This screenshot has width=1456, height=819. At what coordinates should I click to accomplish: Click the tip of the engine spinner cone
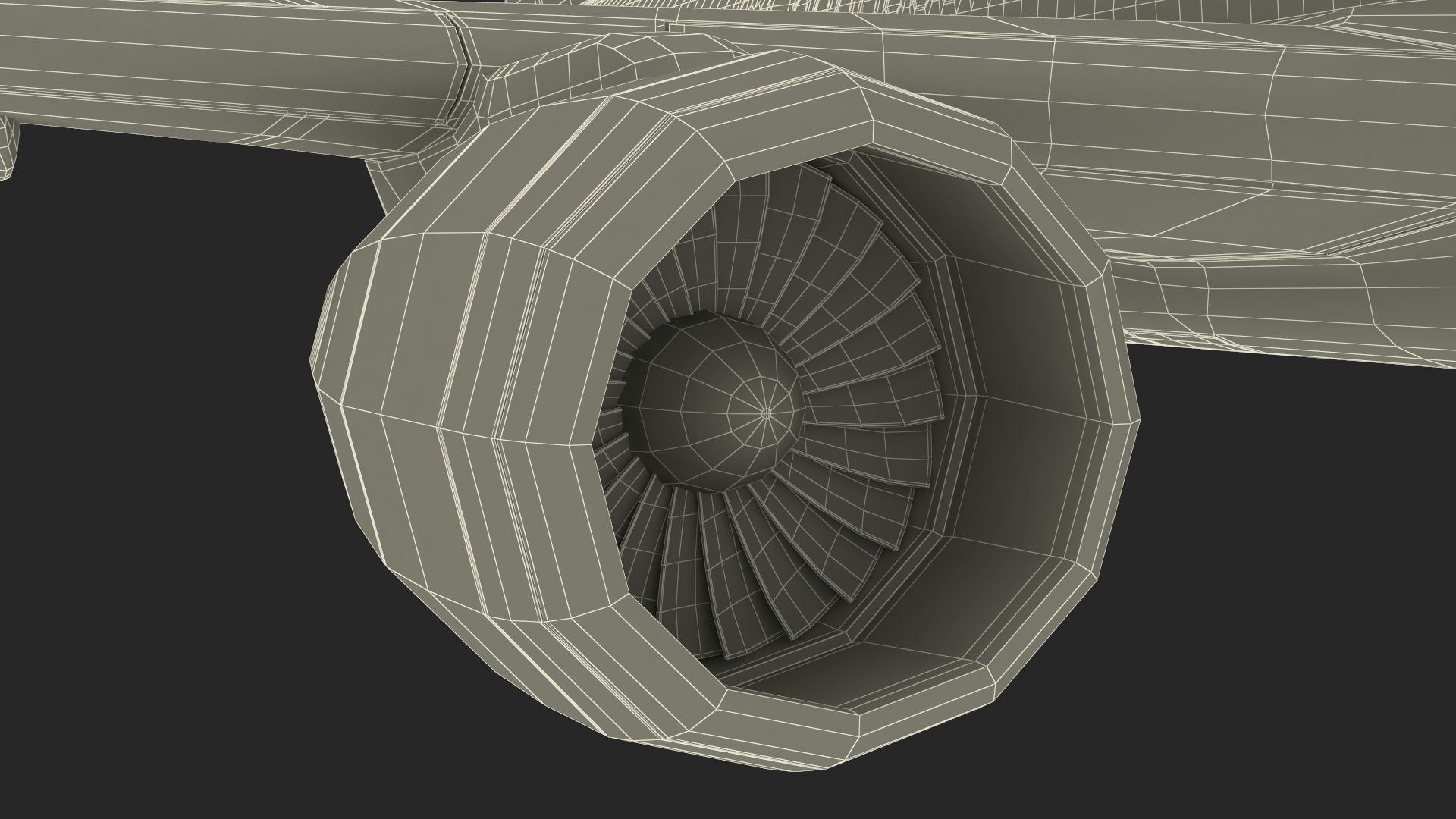click(765, 413)
